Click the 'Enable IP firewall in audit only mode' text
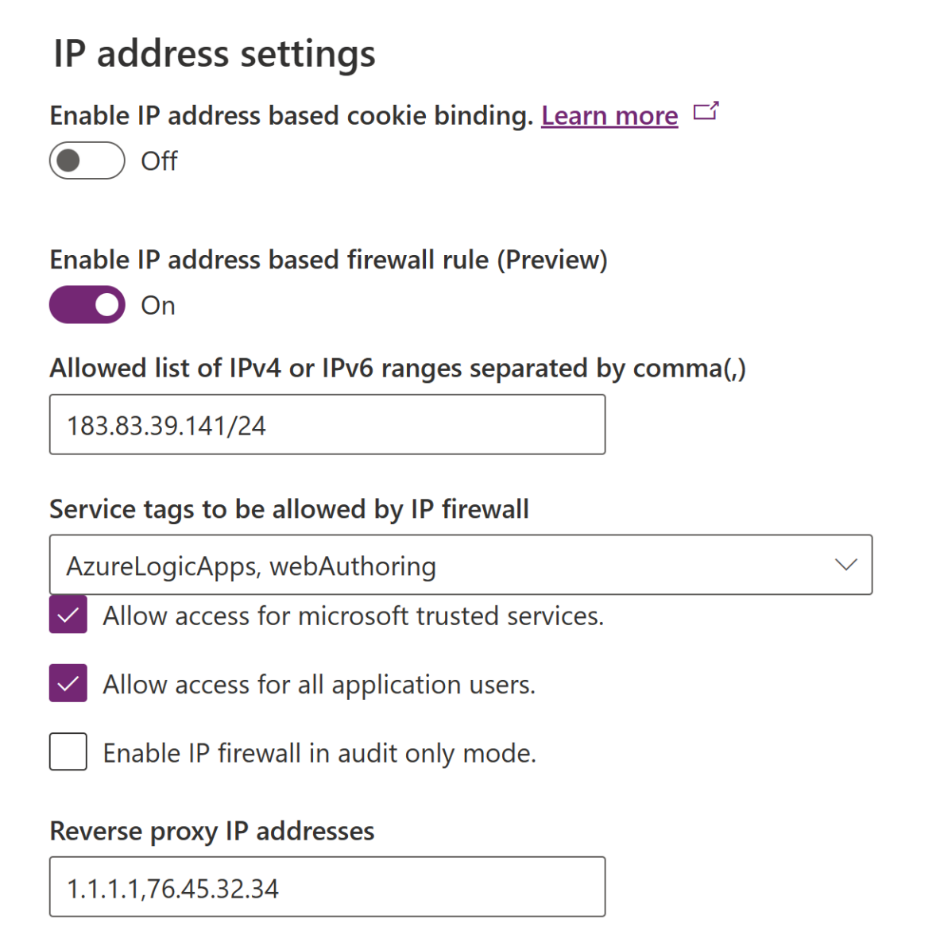 point(319,753)
